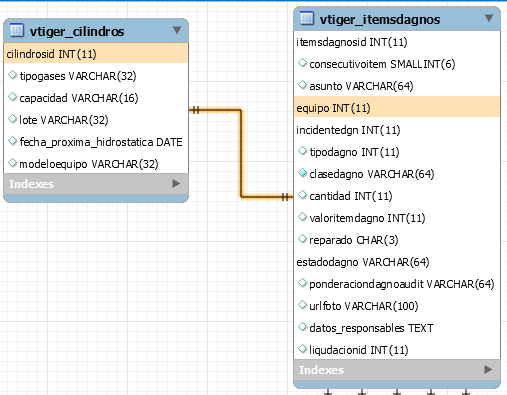Click the diamond icon beside tipodagno
This screenshot has width=507, height=395.
(x=302, y=151)
